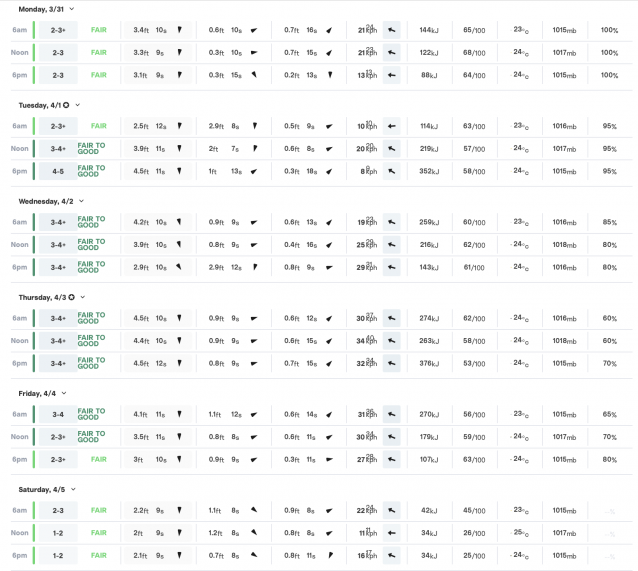Collapse the Monday 3/31 forecast section

click(72, 8)
